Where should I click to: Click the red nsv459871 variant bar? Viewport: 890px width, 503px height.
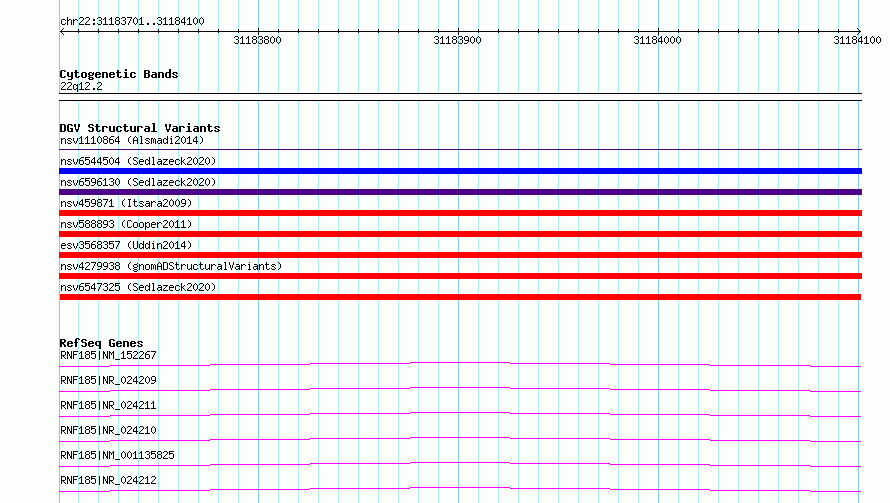460,213
